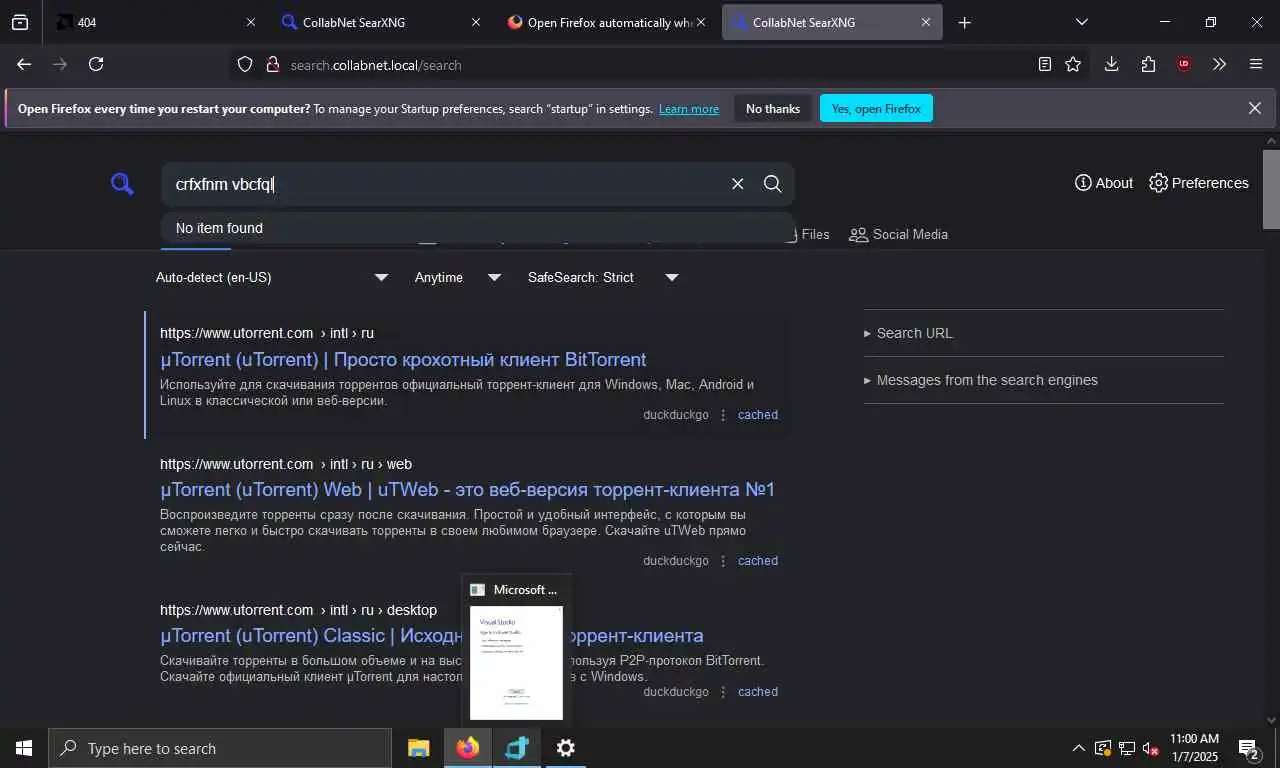Open network status tray icon

click(x=1127, y=748)
